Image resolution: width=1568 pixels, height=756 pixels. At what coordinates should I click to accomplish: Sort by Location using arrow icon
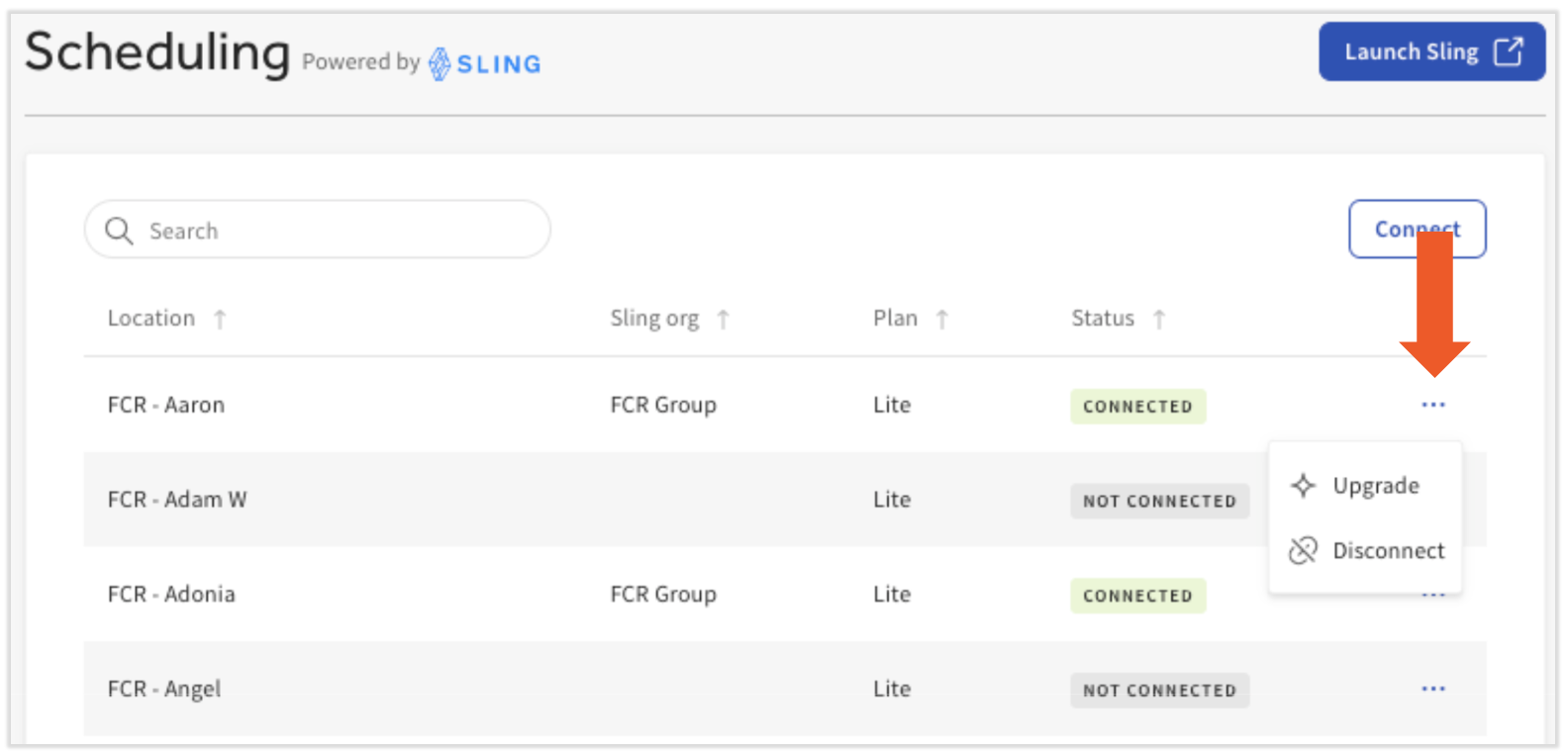220,319
